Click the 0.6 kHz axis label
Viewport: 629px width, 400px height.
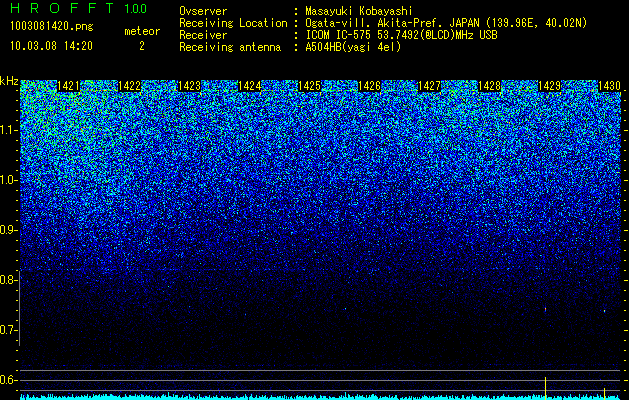7,380
